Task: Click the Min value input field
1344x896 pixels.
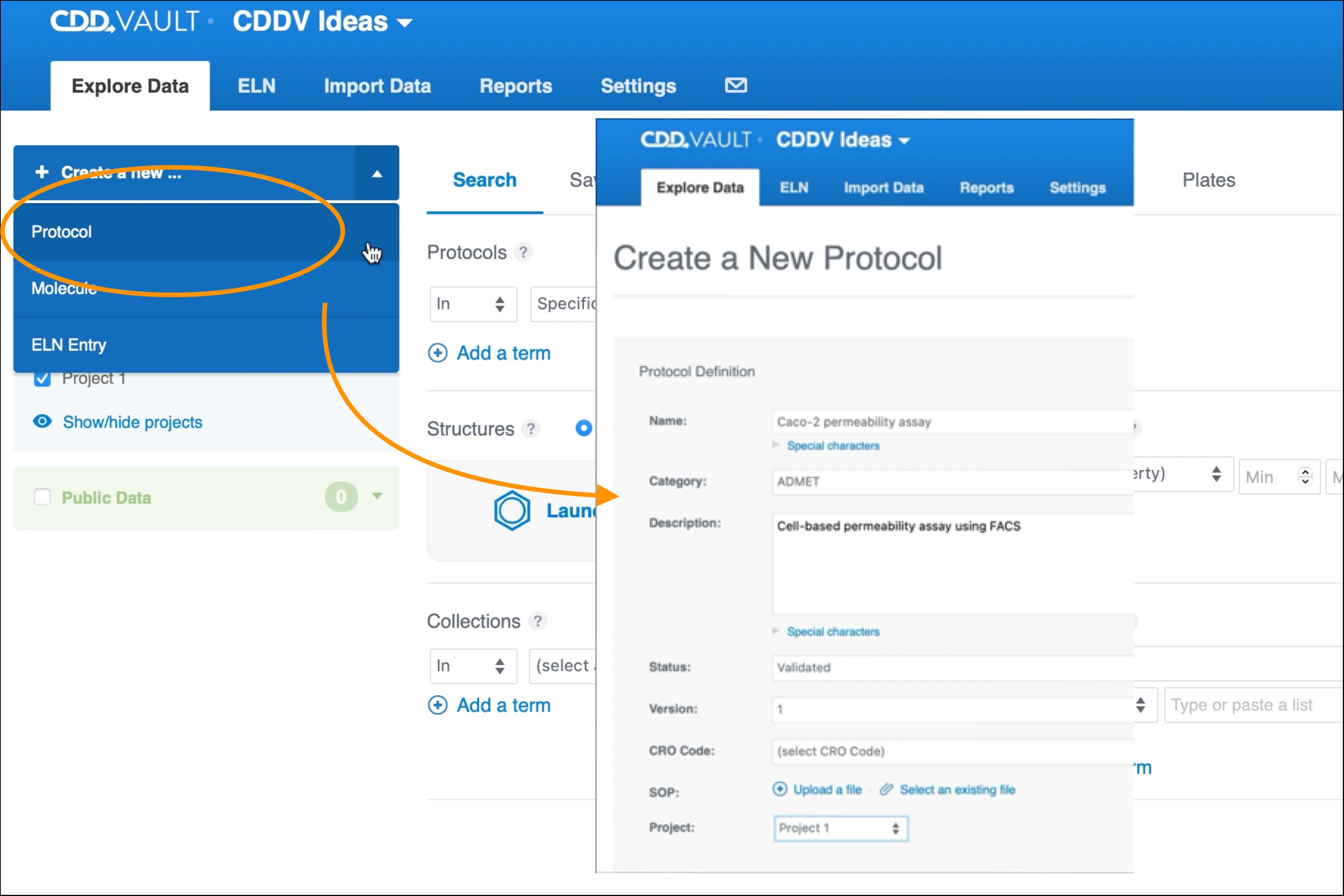Action: 1280,477
